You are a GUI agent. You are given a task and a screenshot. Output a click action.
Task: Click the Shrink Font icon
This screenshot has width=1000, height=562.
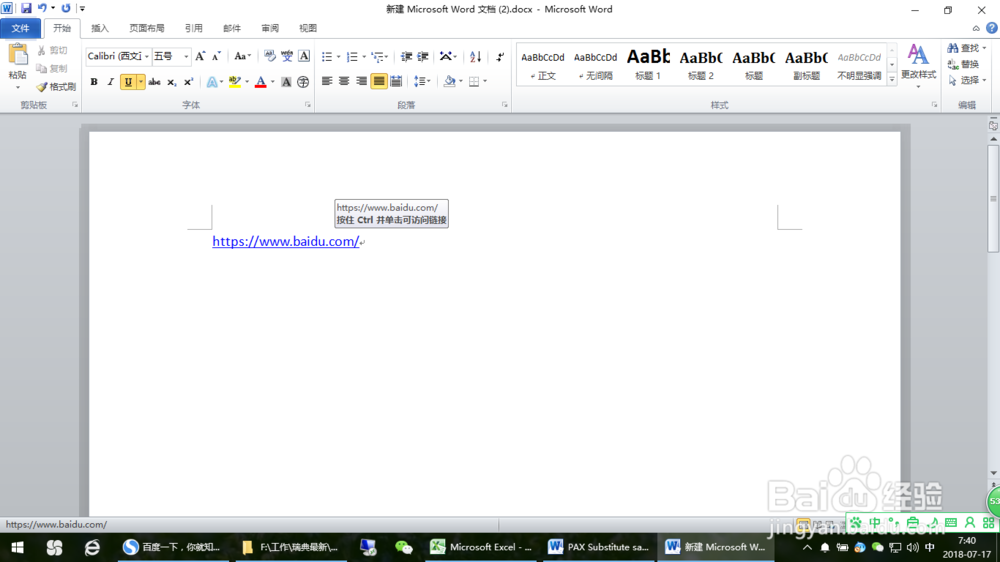(216, 56)
